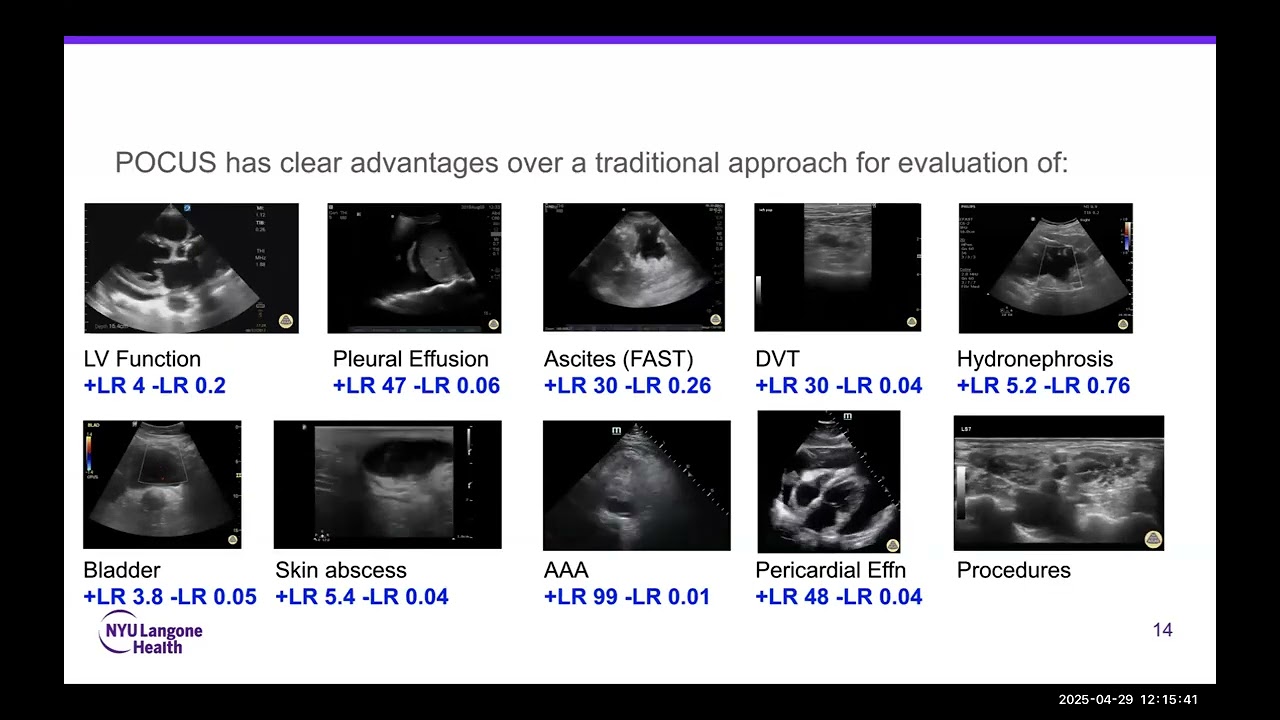Screen dimensions: 1280x720
Task: Click the gold badge on the Bladder image
Action: click(233, 540)
